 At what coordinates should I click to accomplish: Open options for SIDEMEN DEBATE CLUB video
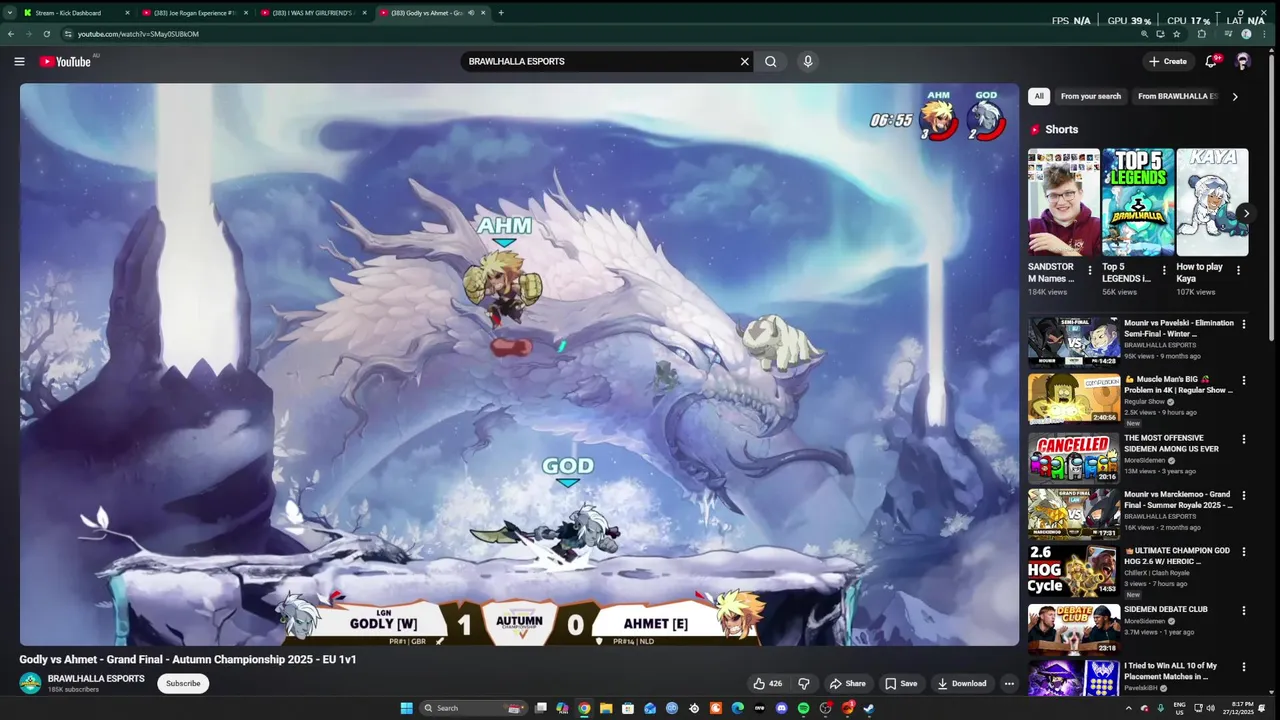1244,610
